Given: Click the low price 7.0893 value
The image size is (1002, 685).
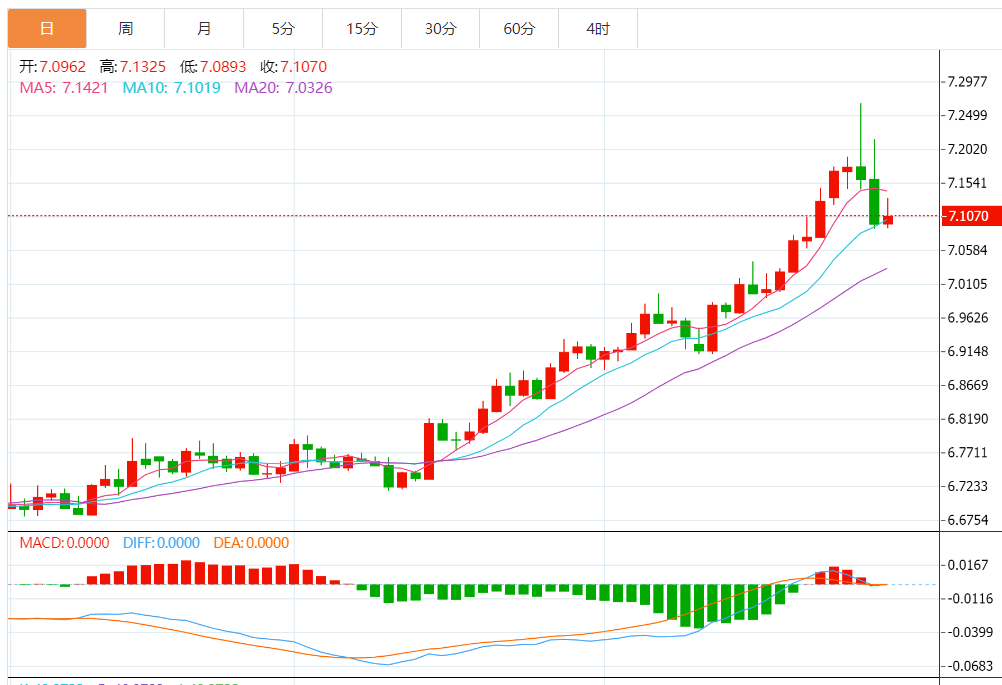Looking at the screenshot, I should coord(223,66).
